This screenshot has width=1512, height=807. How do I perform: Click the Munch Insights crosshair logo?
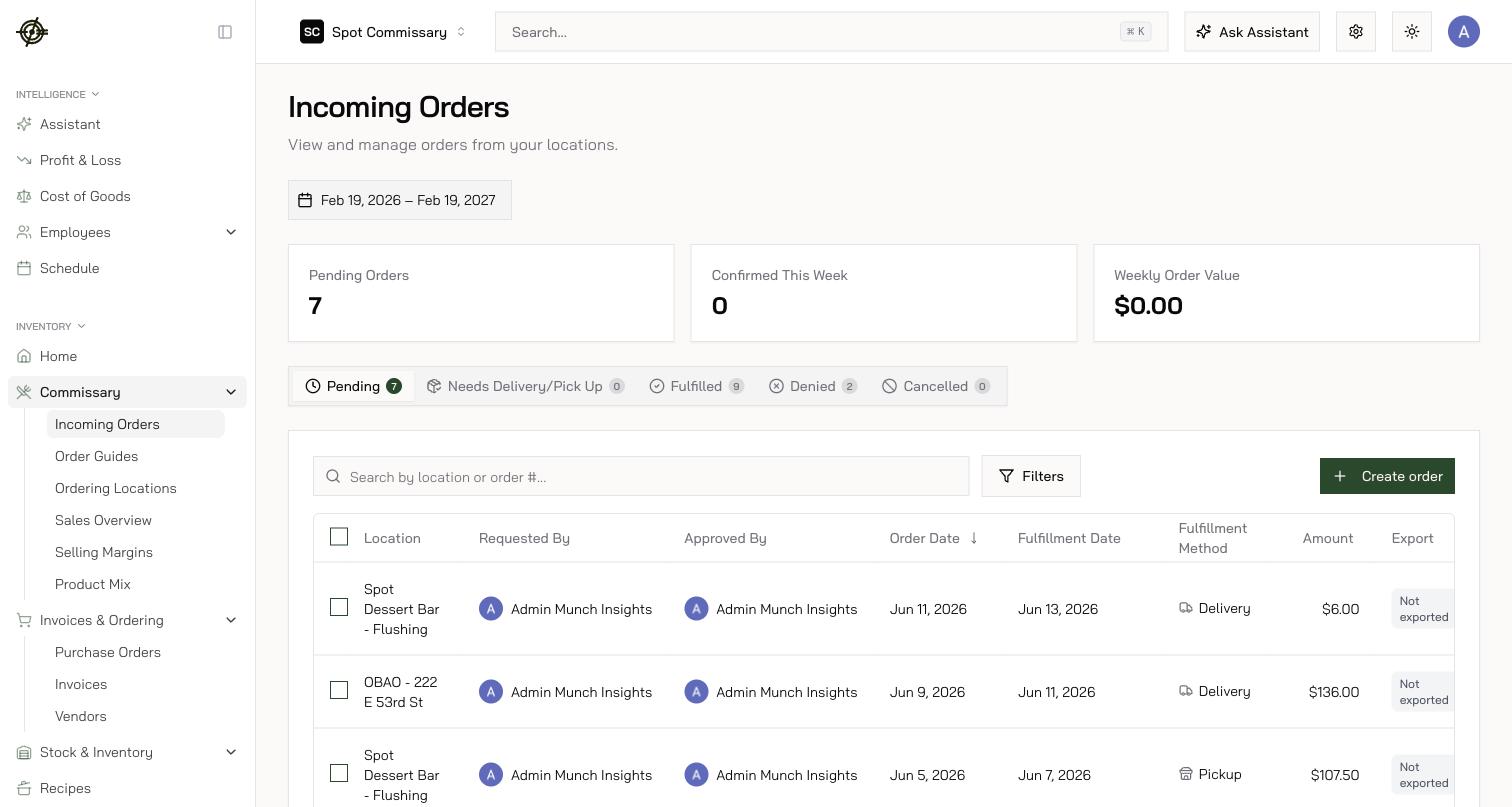32,32
